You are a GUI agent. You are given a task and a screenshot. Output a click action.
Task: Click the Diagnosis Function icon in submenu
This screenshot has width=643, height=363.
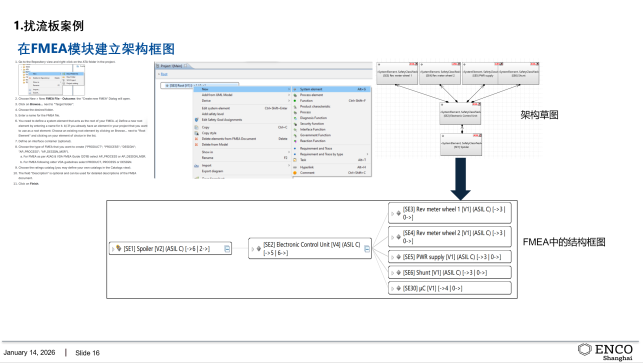295,118
